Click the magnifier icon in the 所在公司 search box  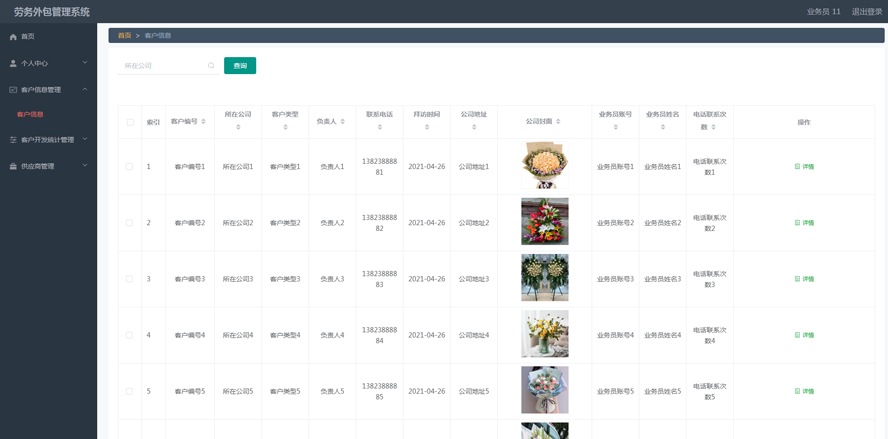point(211,66)
